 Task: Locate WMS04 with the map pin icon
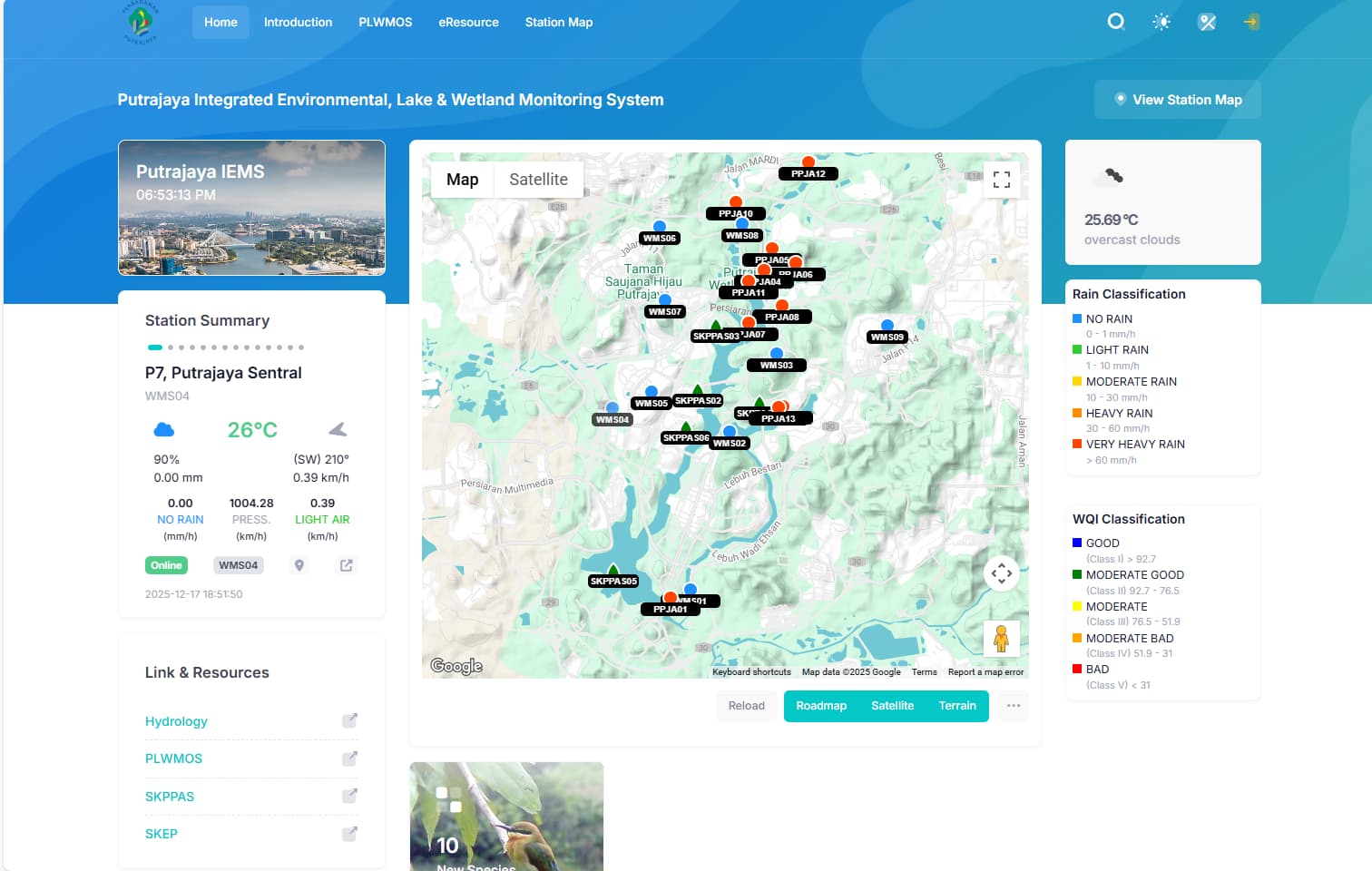pos(299,565)
